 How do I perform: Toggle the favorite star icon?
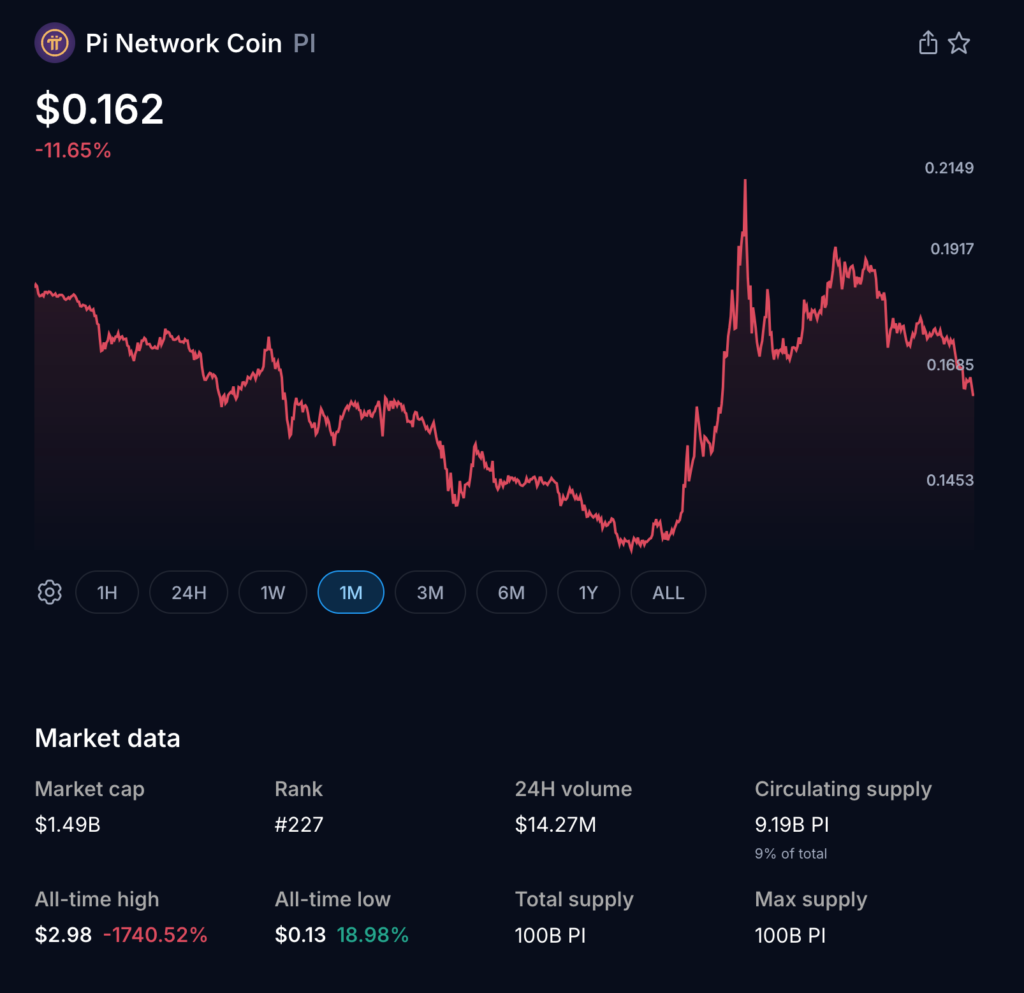click(959, 43)
